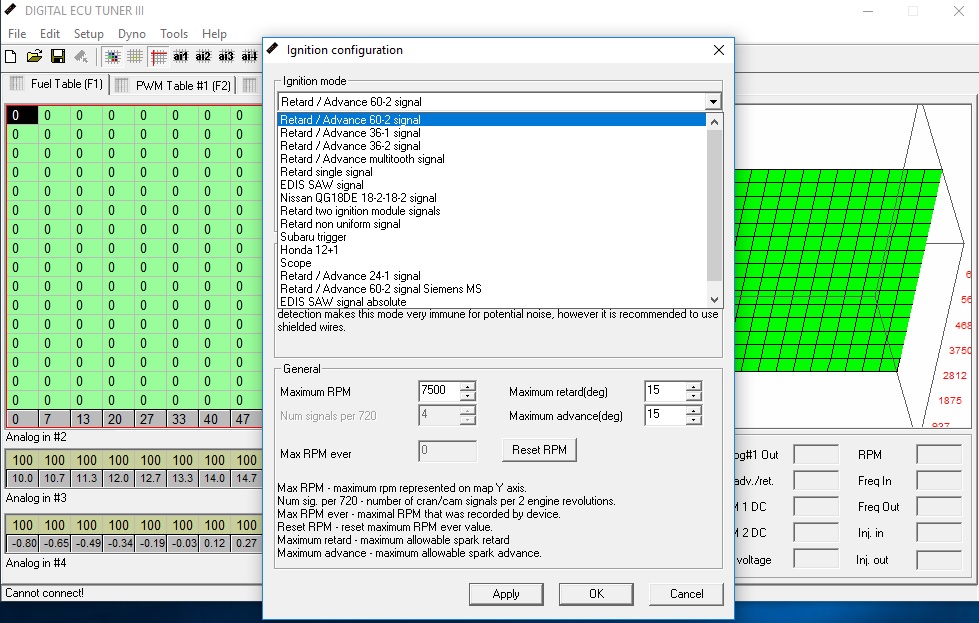Increase Maximum advance with up arrow
Screen dimensions: 979x623
coord(694,409)
